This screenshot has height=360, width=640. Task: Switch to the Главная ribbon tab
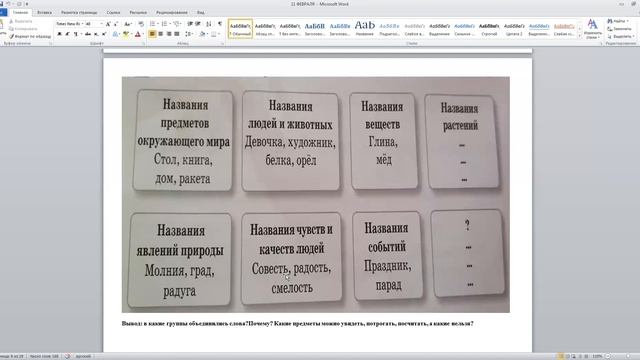tap(20, 13)
